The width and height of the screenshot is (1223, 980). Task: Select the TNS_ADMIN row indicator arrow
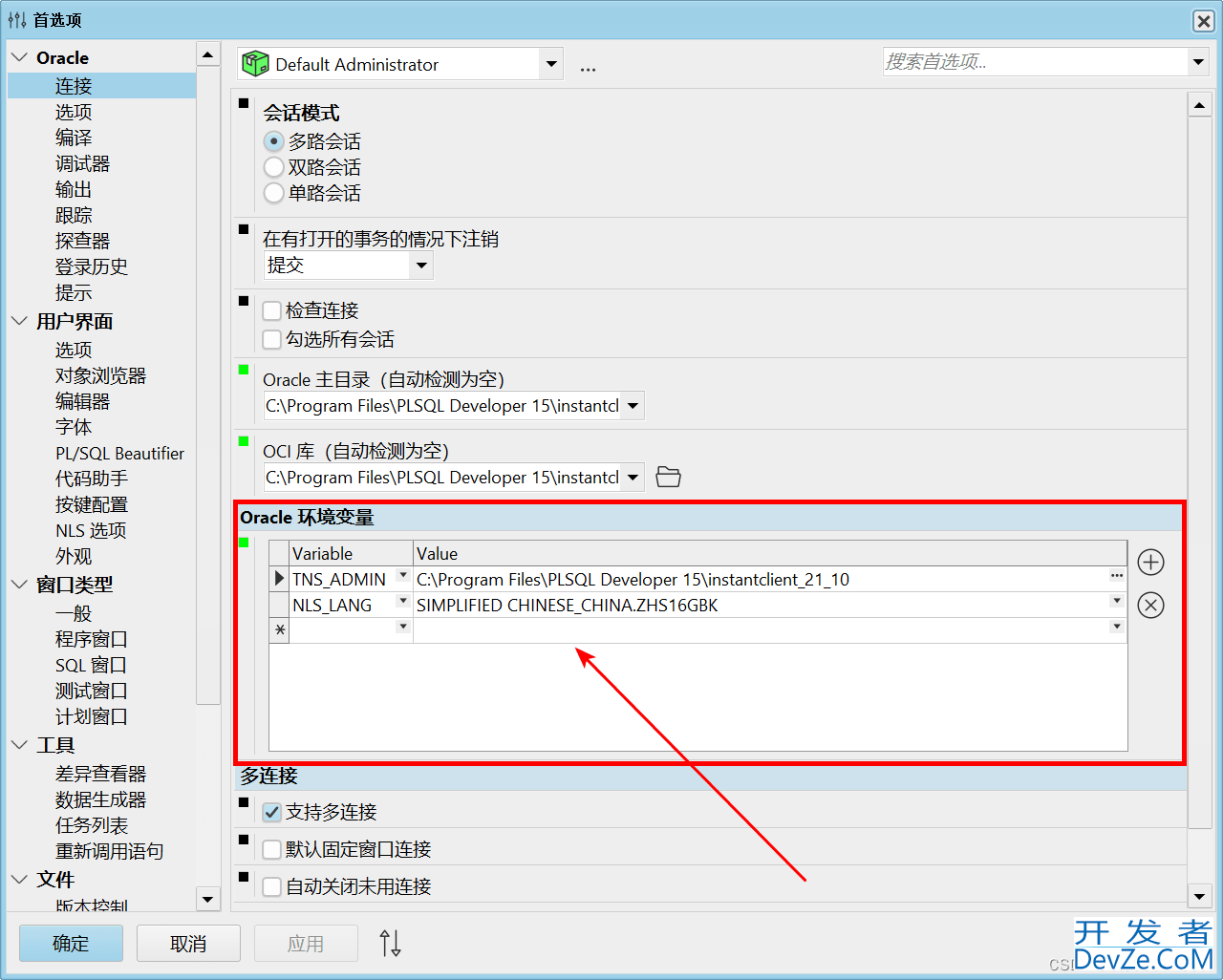pos(279,579)
